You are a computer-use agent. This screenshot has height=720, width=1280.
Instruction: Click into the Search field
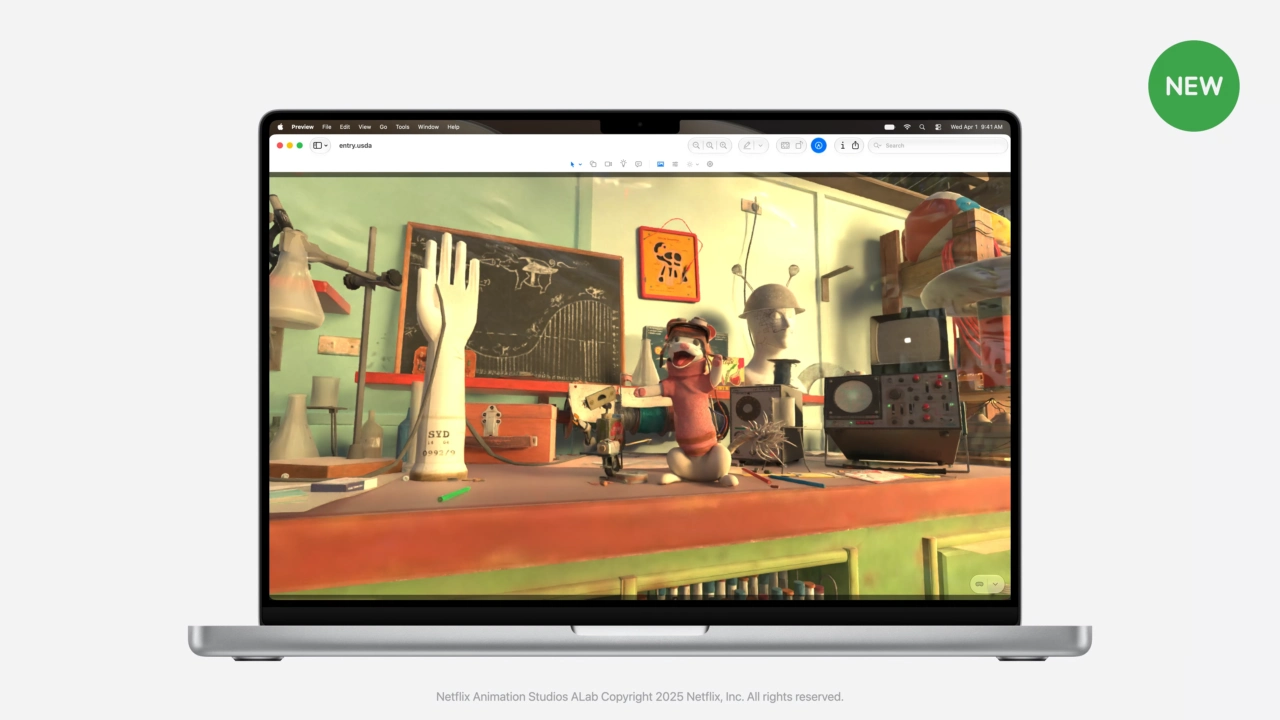click(x=938, y=145)
